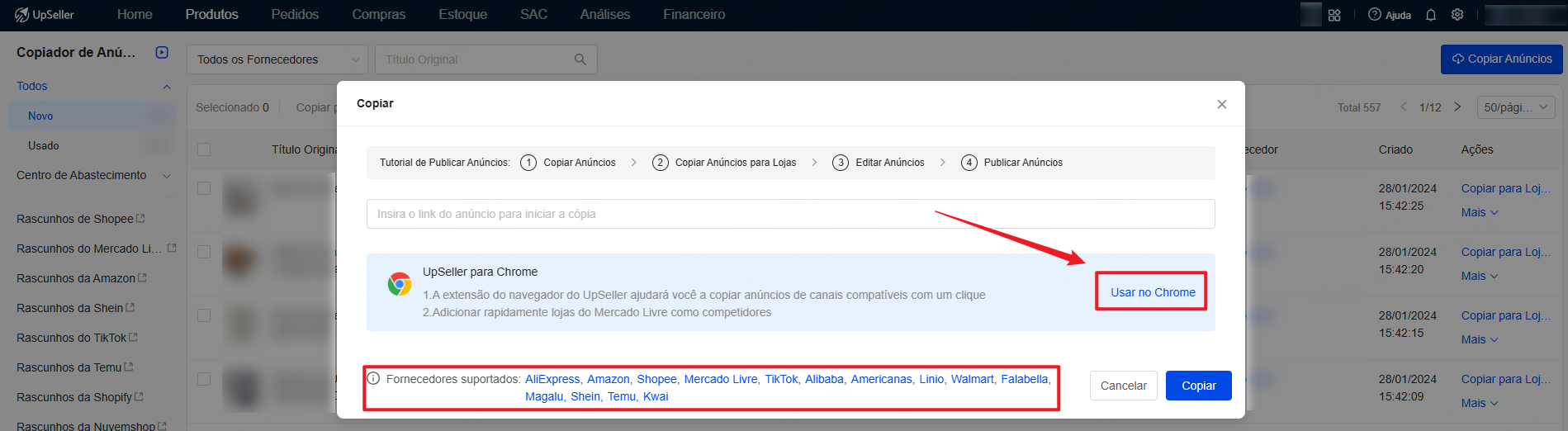Click the search magnifier in Título Original field
This screenshot has width=1568, height=431.
click(580, 59)
